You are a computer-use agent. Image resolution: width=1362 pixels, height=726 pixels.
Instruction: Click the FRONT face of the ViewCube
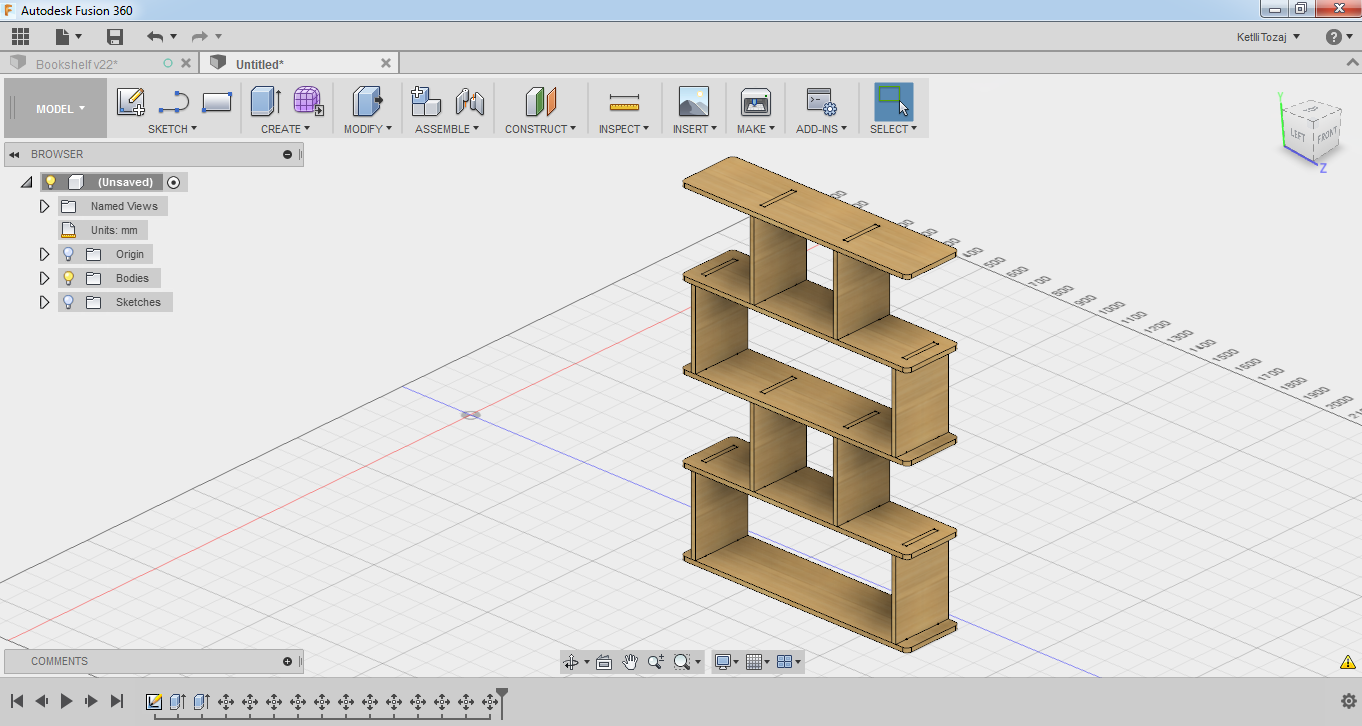tap(1327, 136)
